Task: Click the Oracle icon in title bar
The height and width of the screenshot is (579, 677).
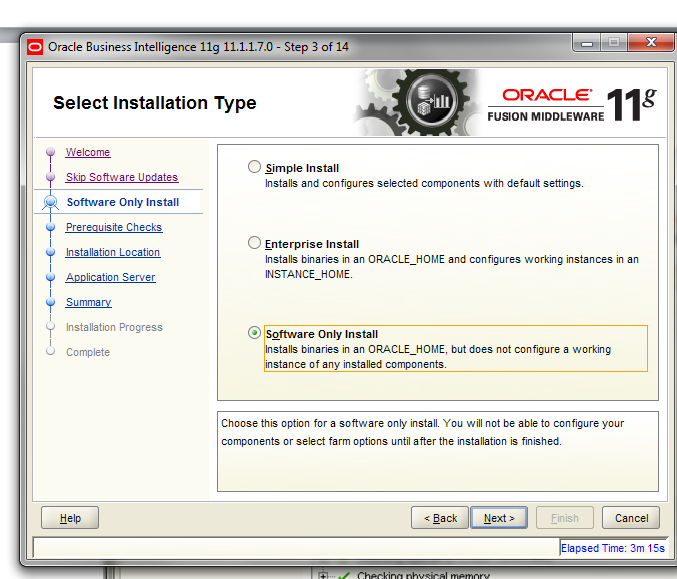Action: coord(35,47)
